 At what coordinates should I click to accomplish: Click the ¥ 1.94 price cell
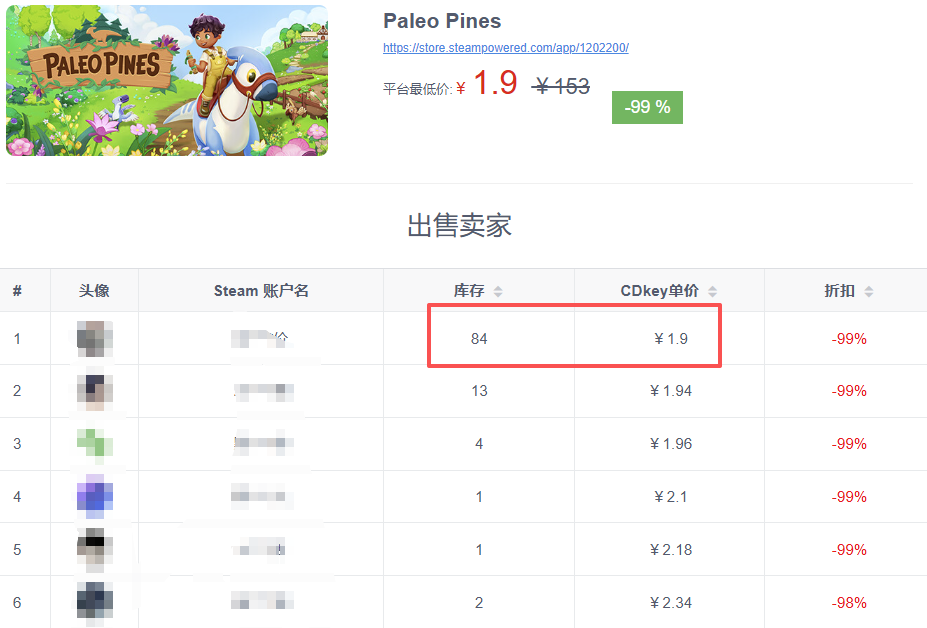(671, 391)
